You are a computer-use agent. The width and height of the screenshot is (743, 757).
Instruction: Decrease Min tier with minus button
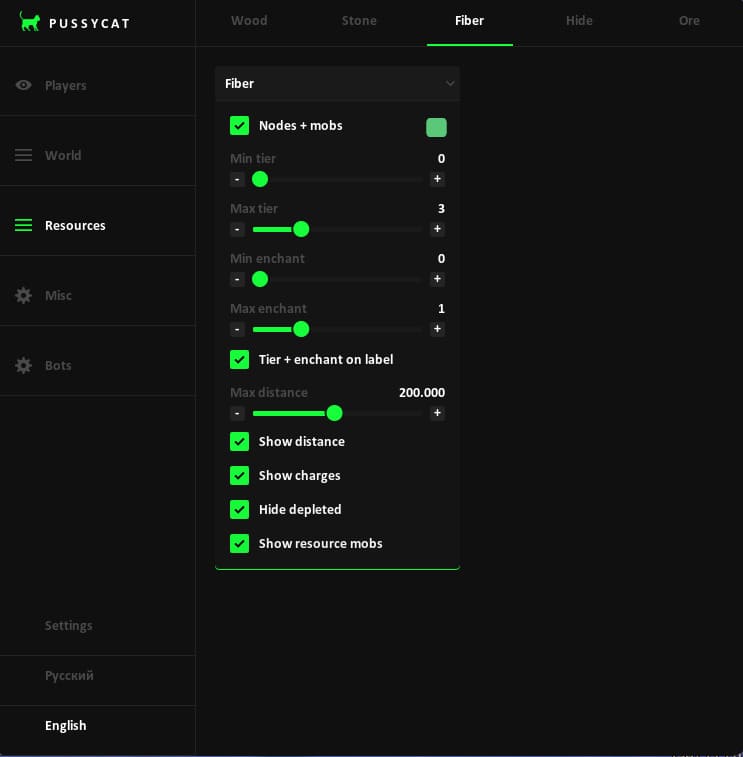[237, 179]
